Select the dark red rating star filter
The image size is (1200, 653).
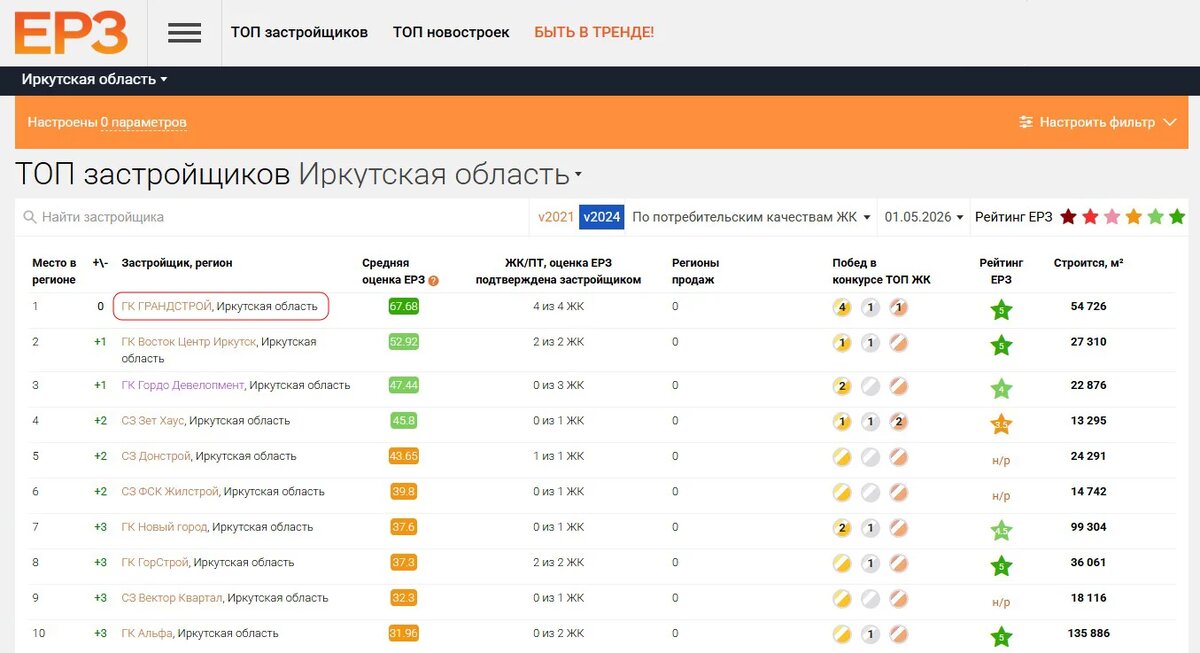(x=1068, y=217)
